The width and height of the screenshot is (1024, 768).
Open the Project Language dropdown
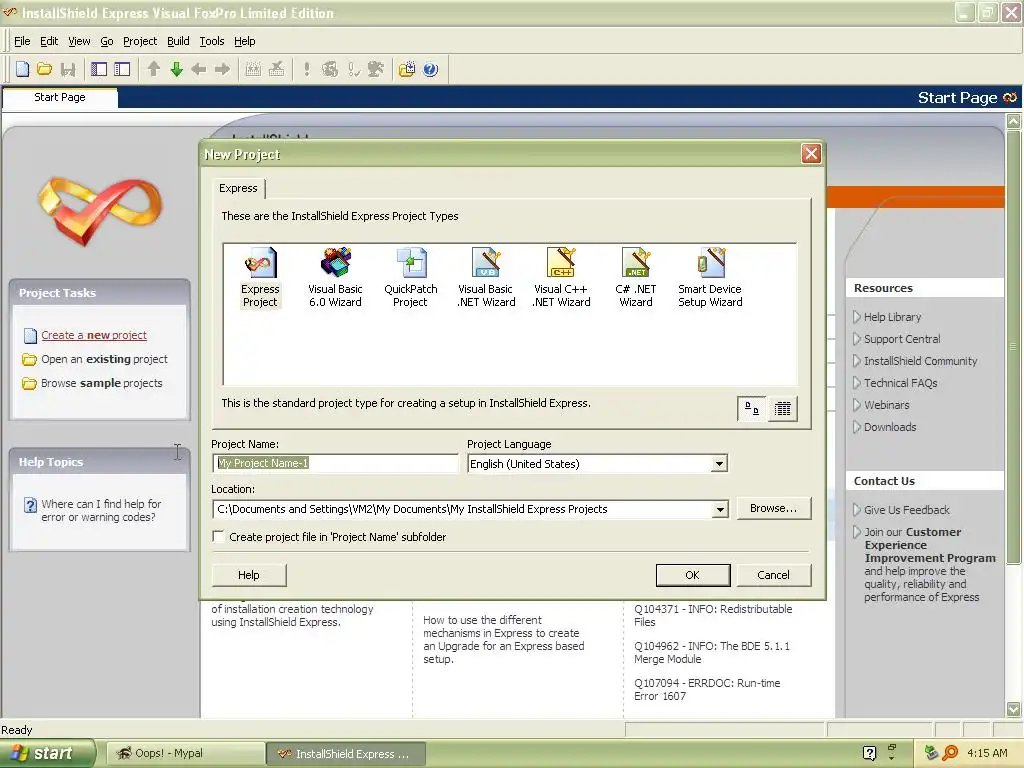(x=719, y=464)
